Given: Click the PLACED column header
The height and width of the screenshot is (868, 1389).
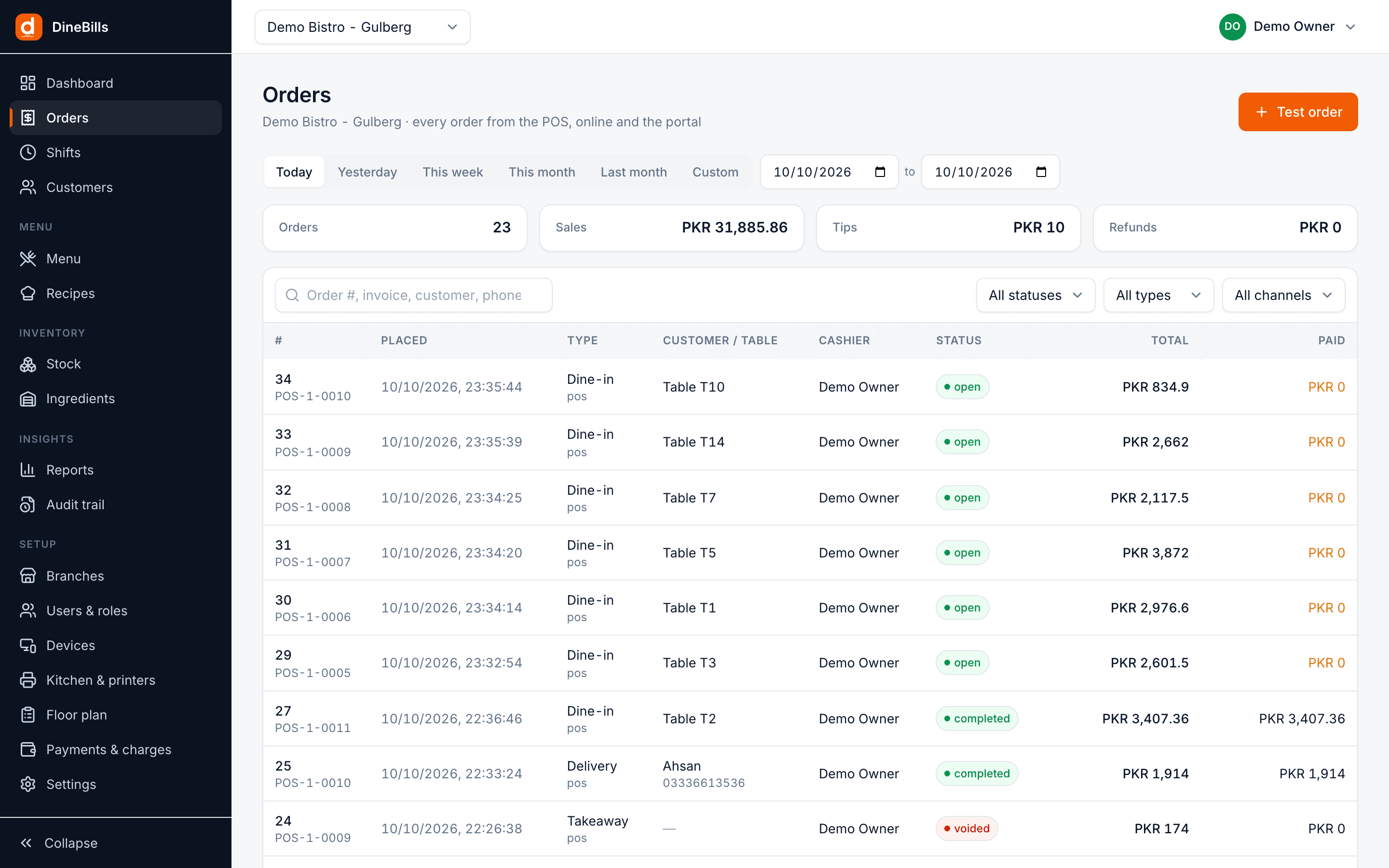Looking at the screenshot, I should (x=404, y=340).
